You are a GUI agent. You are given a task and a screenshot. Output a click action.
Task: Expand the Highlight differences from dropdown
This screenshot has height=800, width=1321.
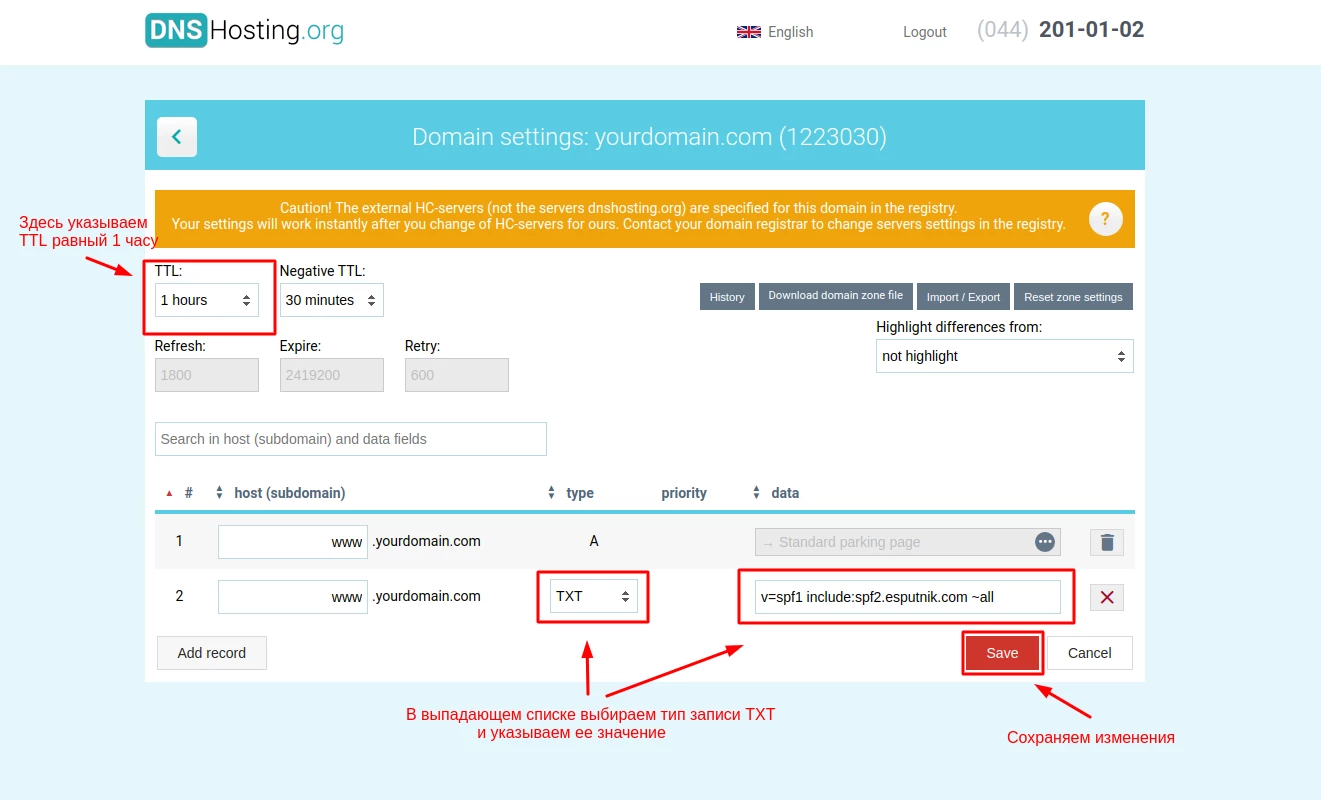[x=1004, y=356]
